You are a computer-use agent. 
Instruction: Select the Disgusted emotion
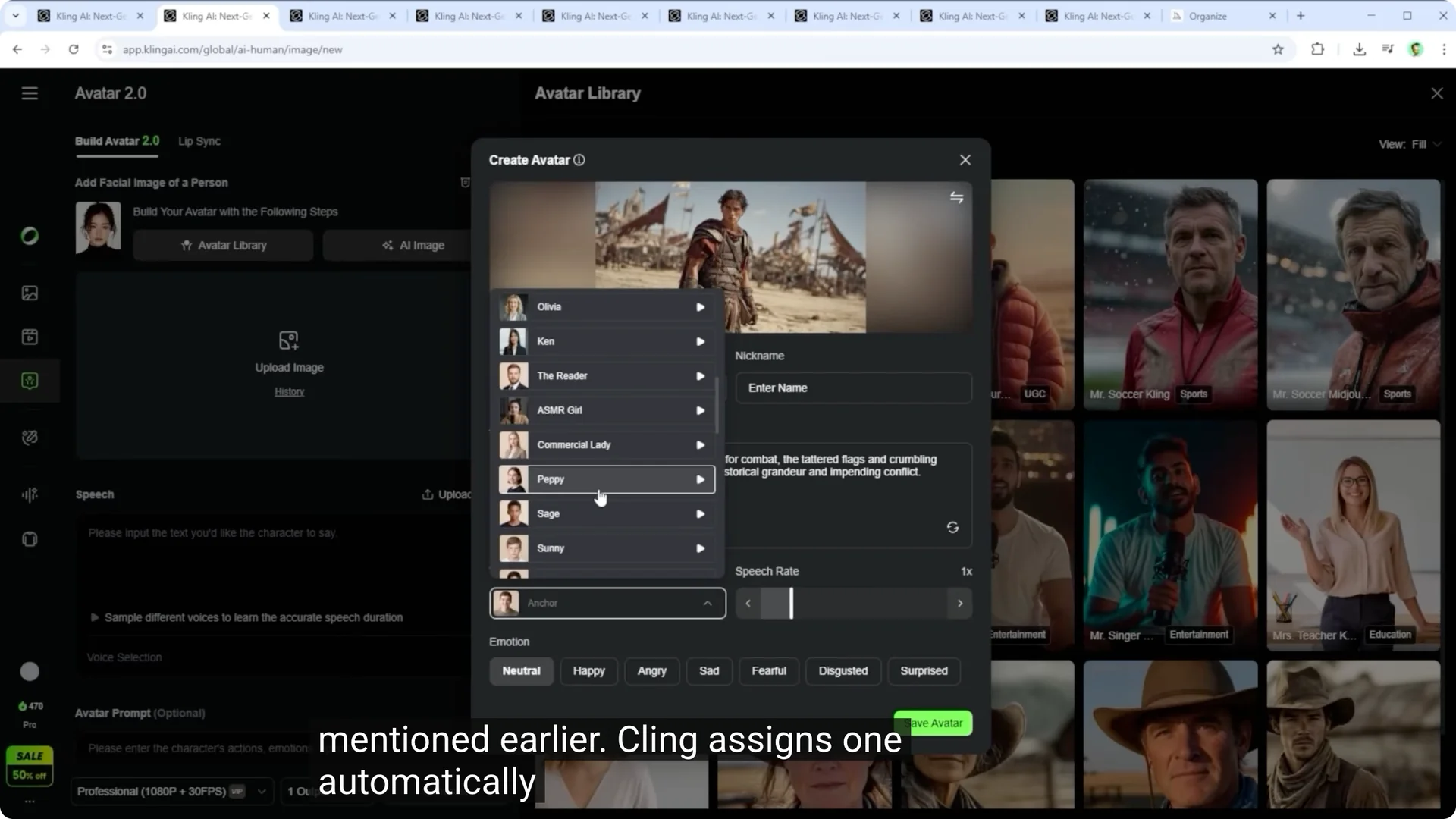click(843, 671)
